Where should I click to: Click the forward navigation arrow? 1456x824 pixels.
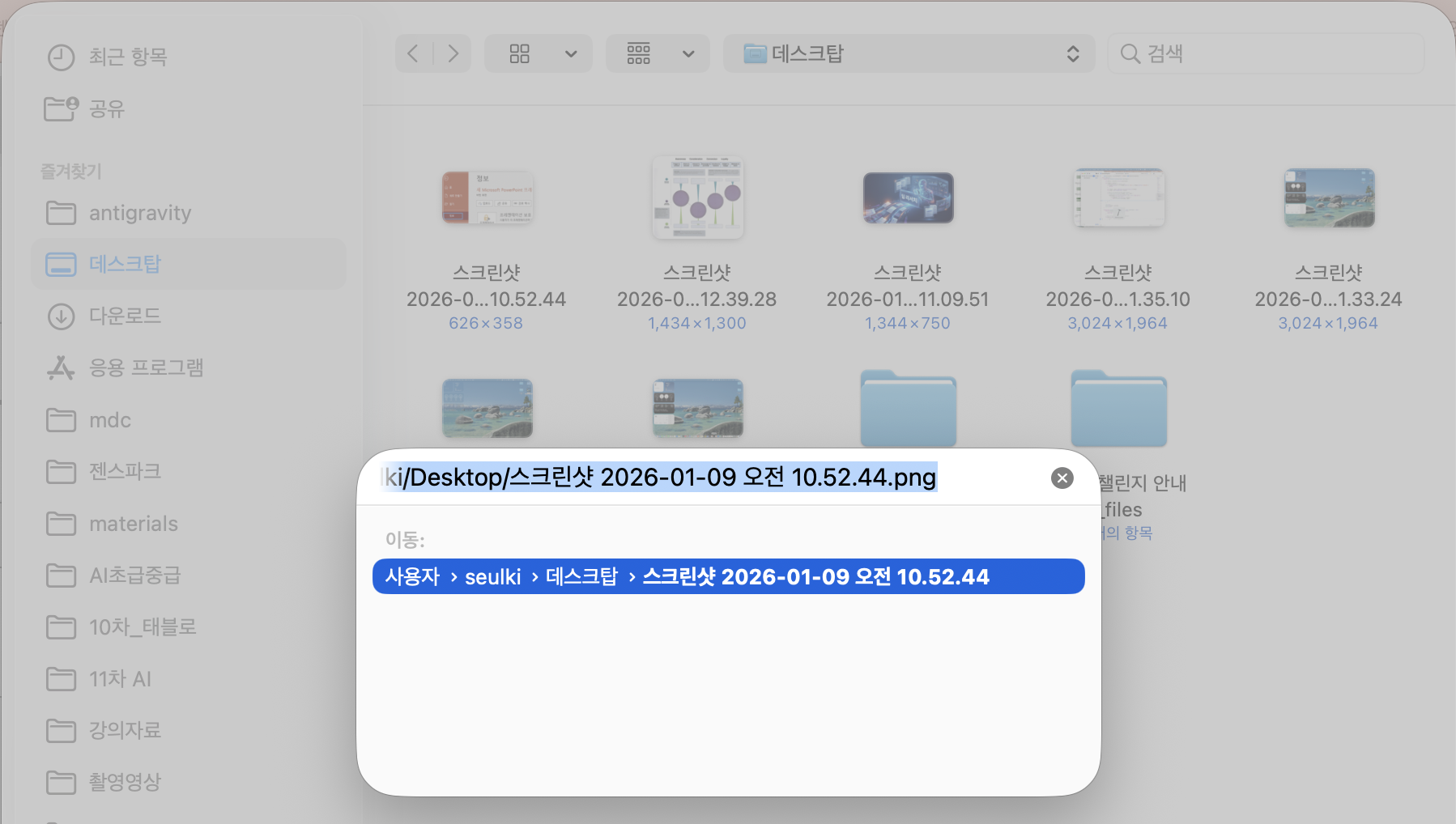pos(453,53)
